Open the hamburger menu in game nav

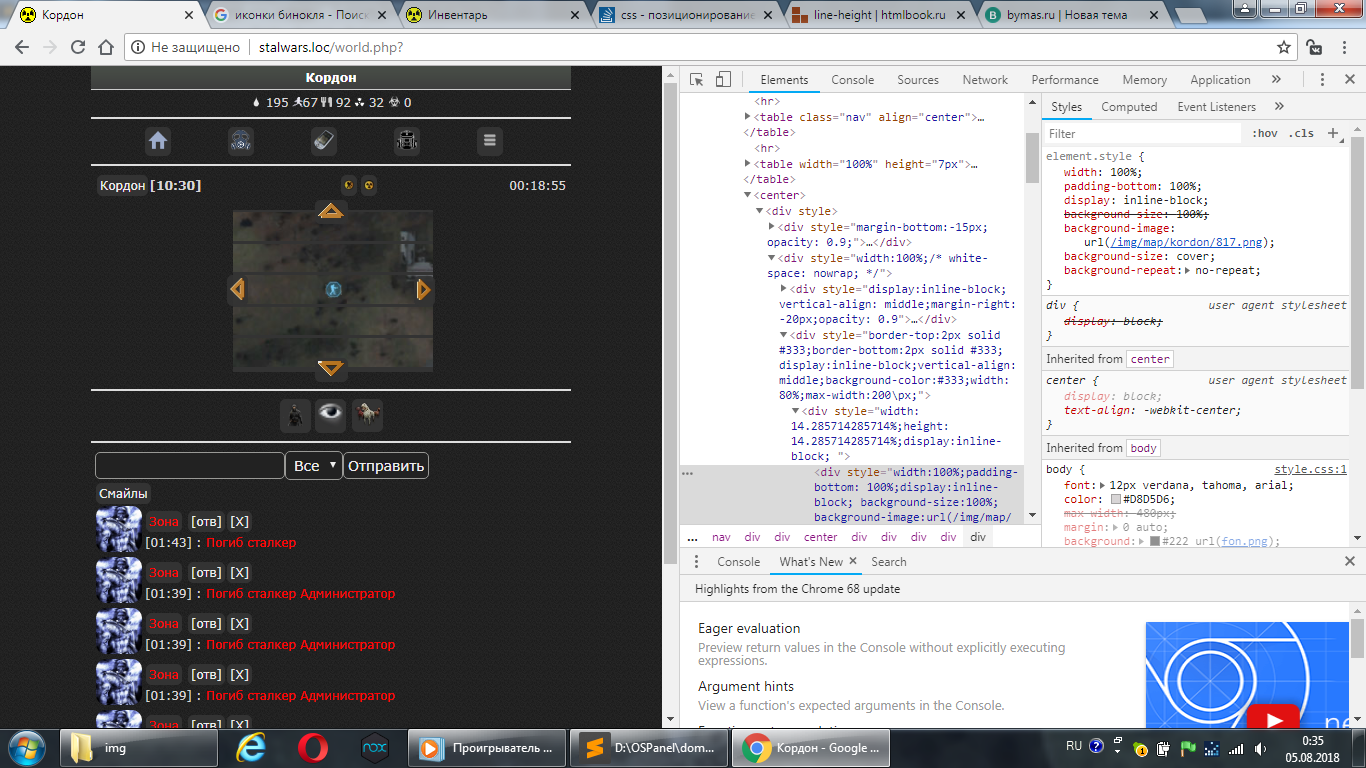(x=489, y=141)
